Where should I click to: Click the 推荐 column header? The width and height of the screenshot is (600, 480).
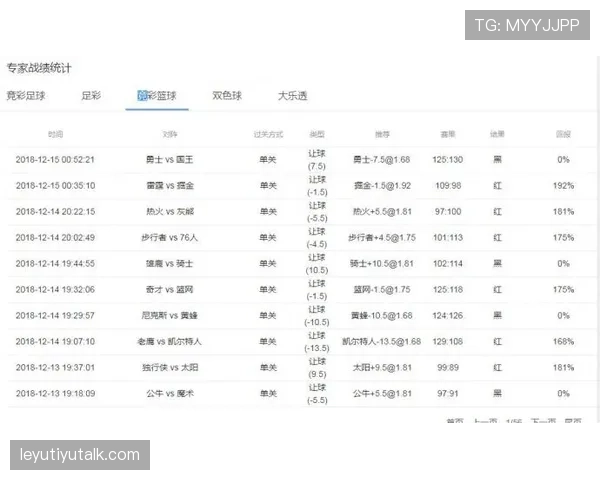pos(382,134)
